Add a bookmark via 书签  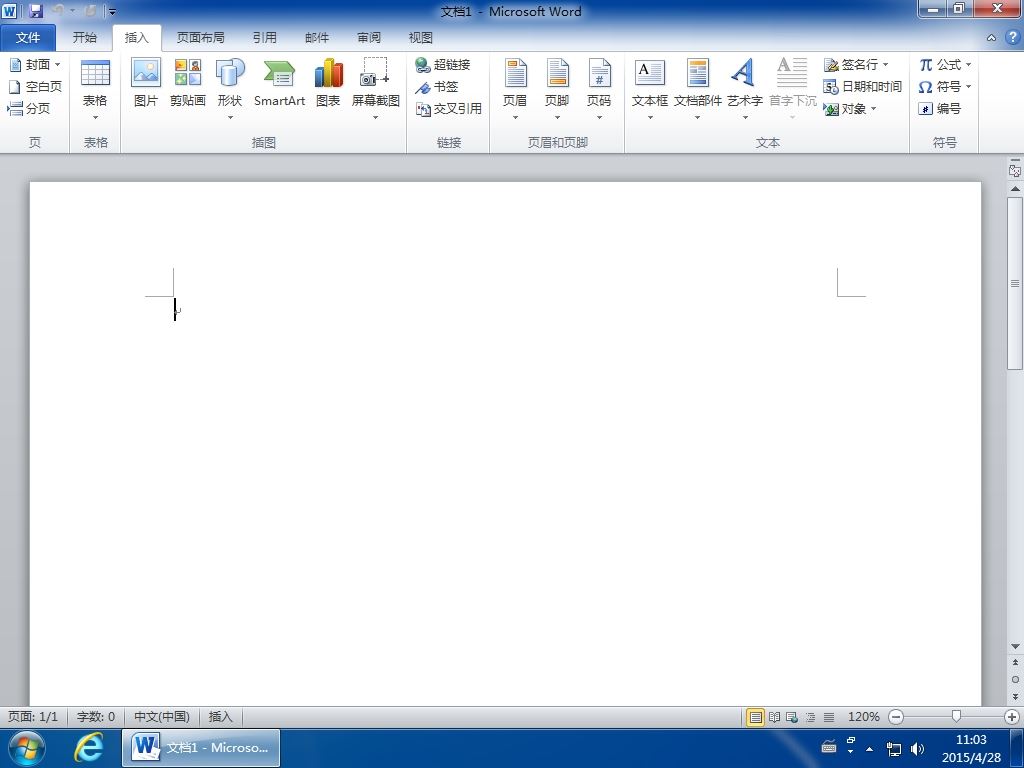437,86
